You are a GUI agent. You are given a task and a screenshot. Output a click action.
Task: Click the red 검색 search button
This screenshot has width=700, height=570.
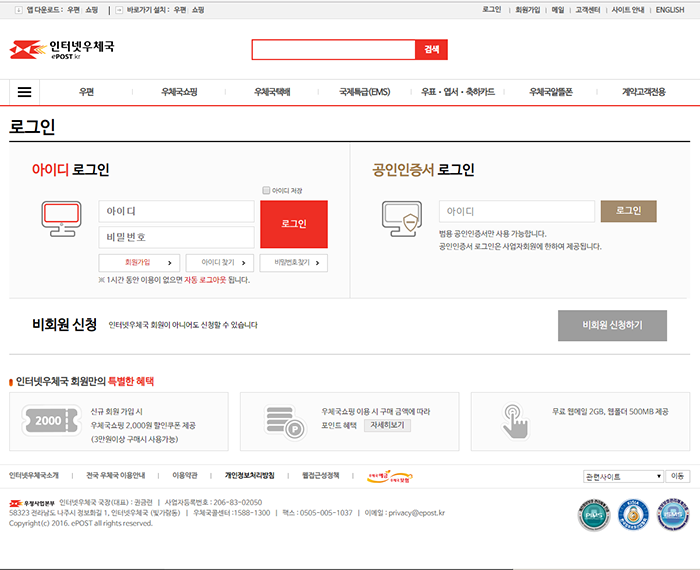tap(431, 50)
